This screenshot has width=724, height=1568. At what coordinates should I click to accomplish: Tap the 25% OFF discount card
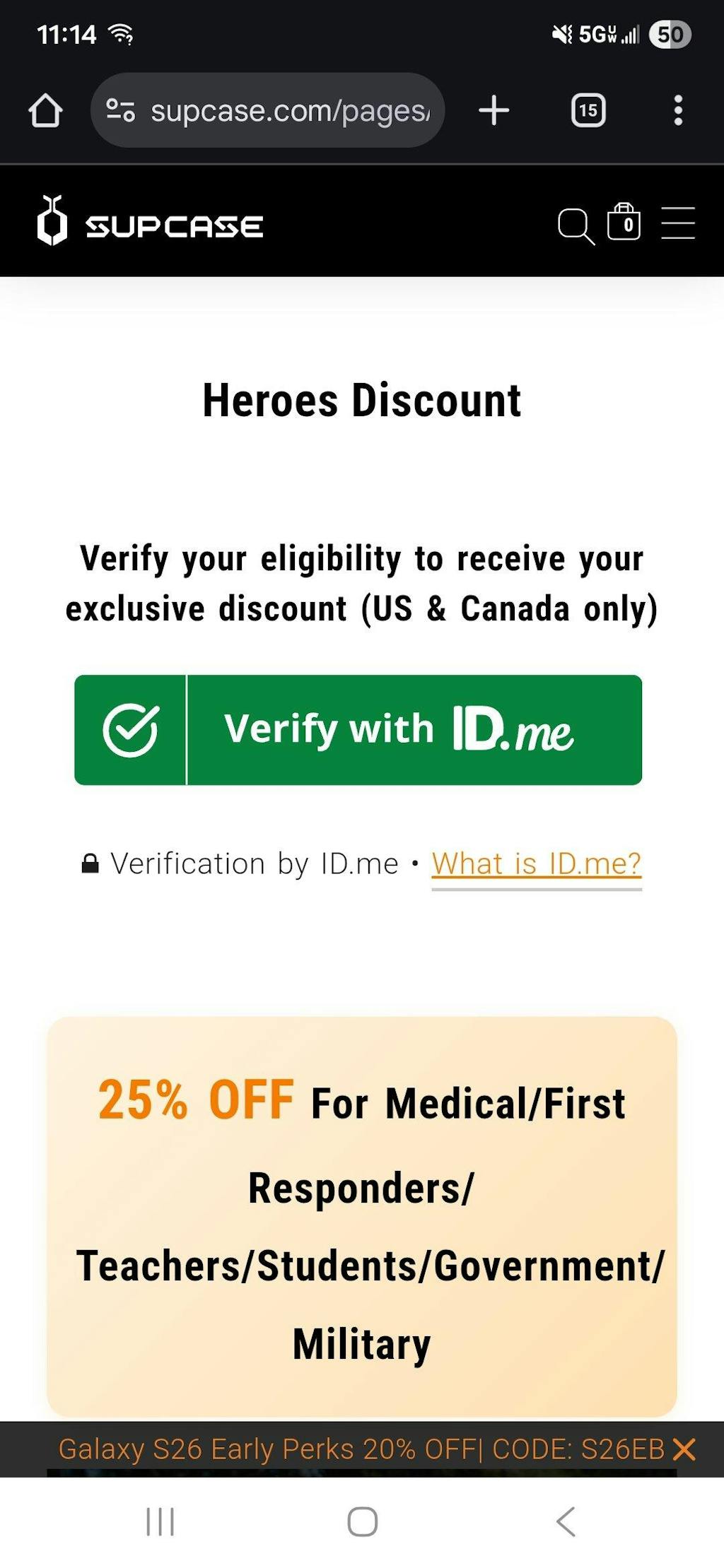362,1215
